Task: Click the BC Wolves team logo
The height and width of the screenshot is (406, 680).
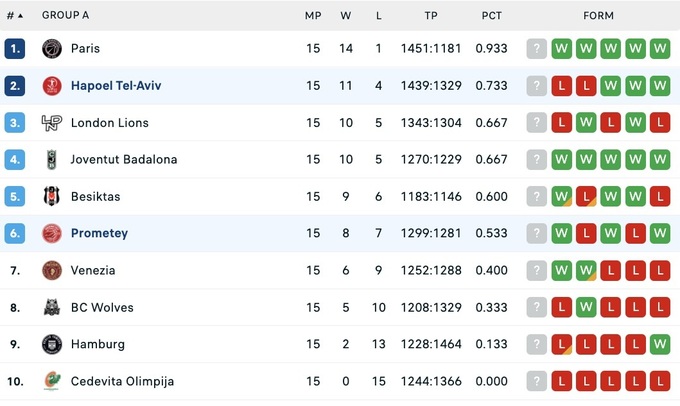Action: pyautogui.click(x=52, y=307)
